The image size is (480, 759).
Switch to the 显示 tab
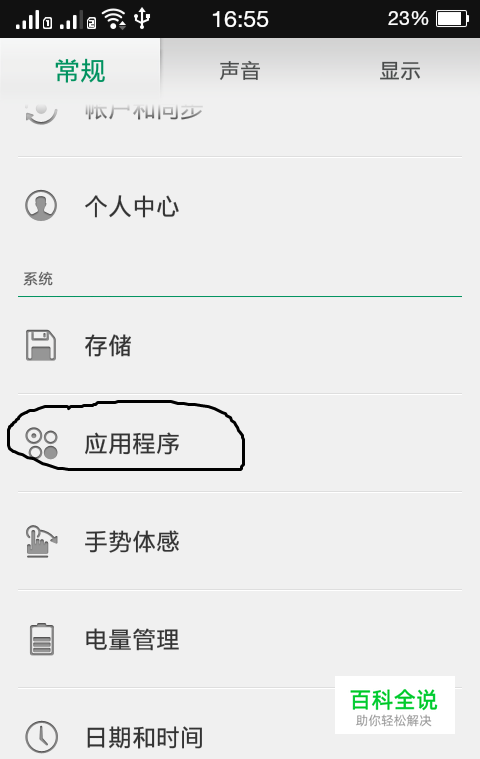tap(400, 71)
